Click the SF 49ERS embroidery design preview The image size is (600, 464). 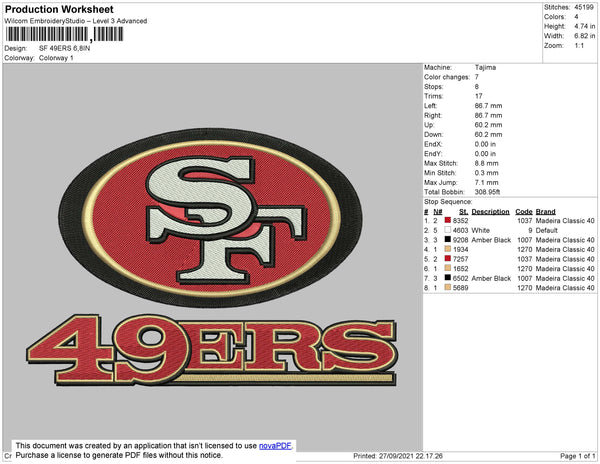coord(211,256)
